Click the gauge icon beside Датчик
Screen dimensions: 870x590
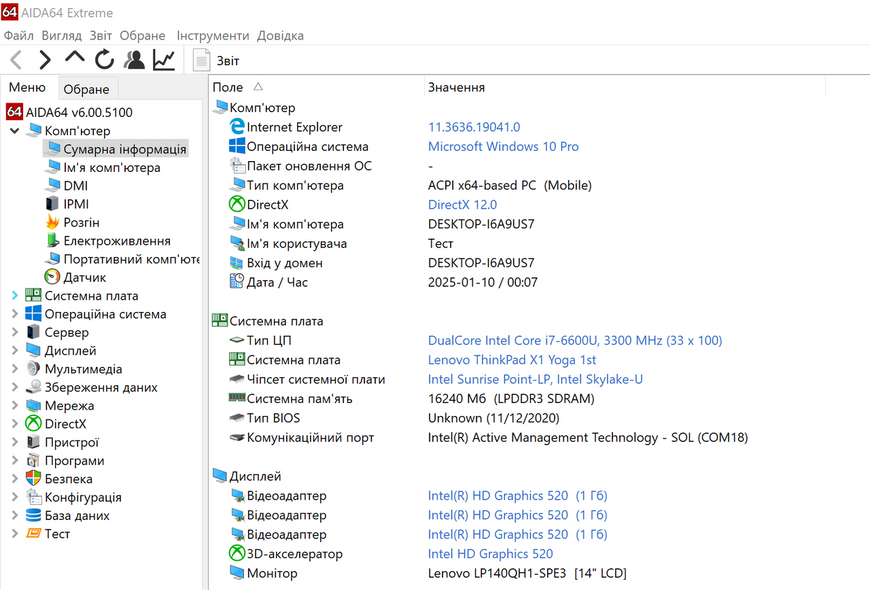pyautogui.click(x=52, y=276)
